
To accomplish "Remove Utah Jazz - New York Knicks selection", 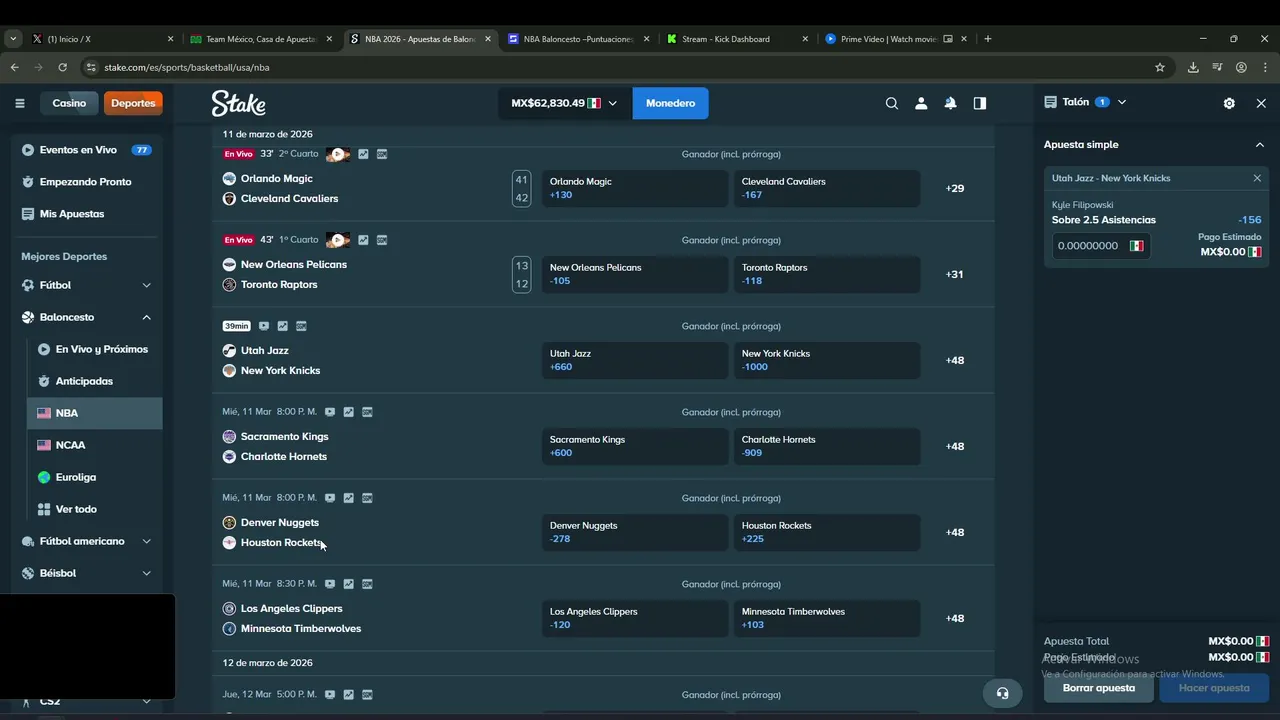I will coord(1257,178).
